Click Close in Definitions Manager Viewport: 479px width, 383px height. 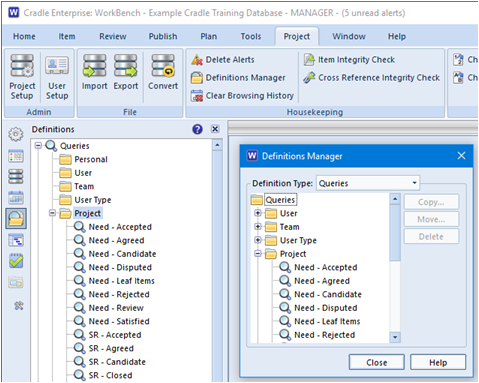click(x=377, y=362)
